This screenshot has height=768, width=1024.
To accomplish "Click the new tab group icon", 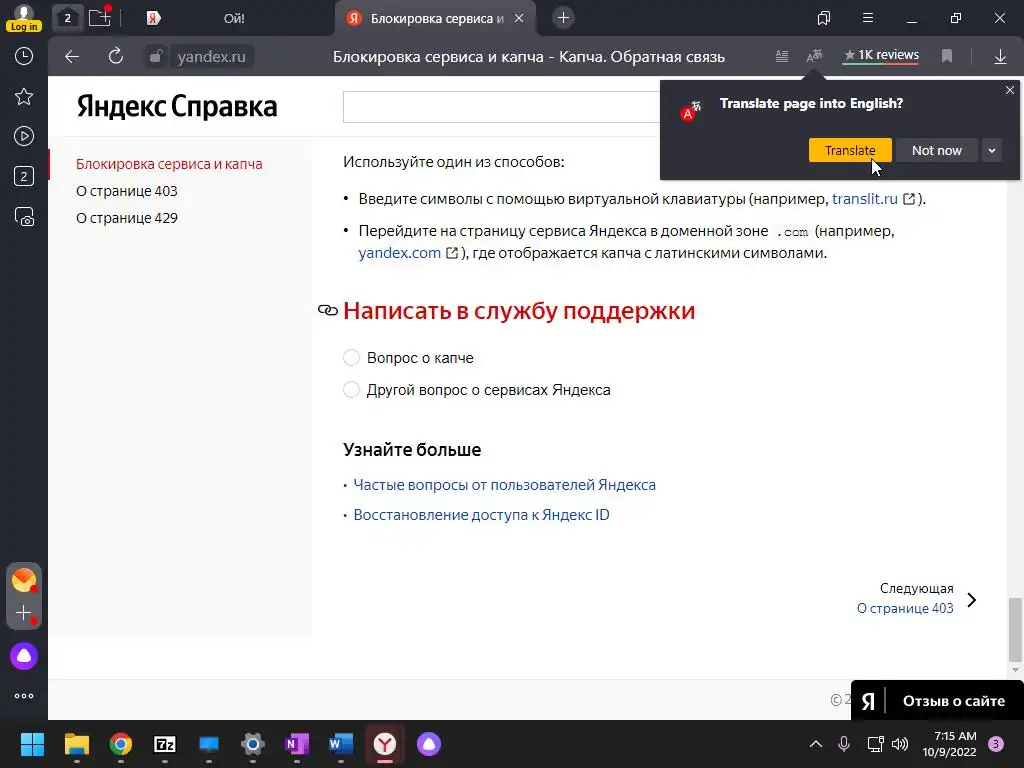I will coord(100,18).
